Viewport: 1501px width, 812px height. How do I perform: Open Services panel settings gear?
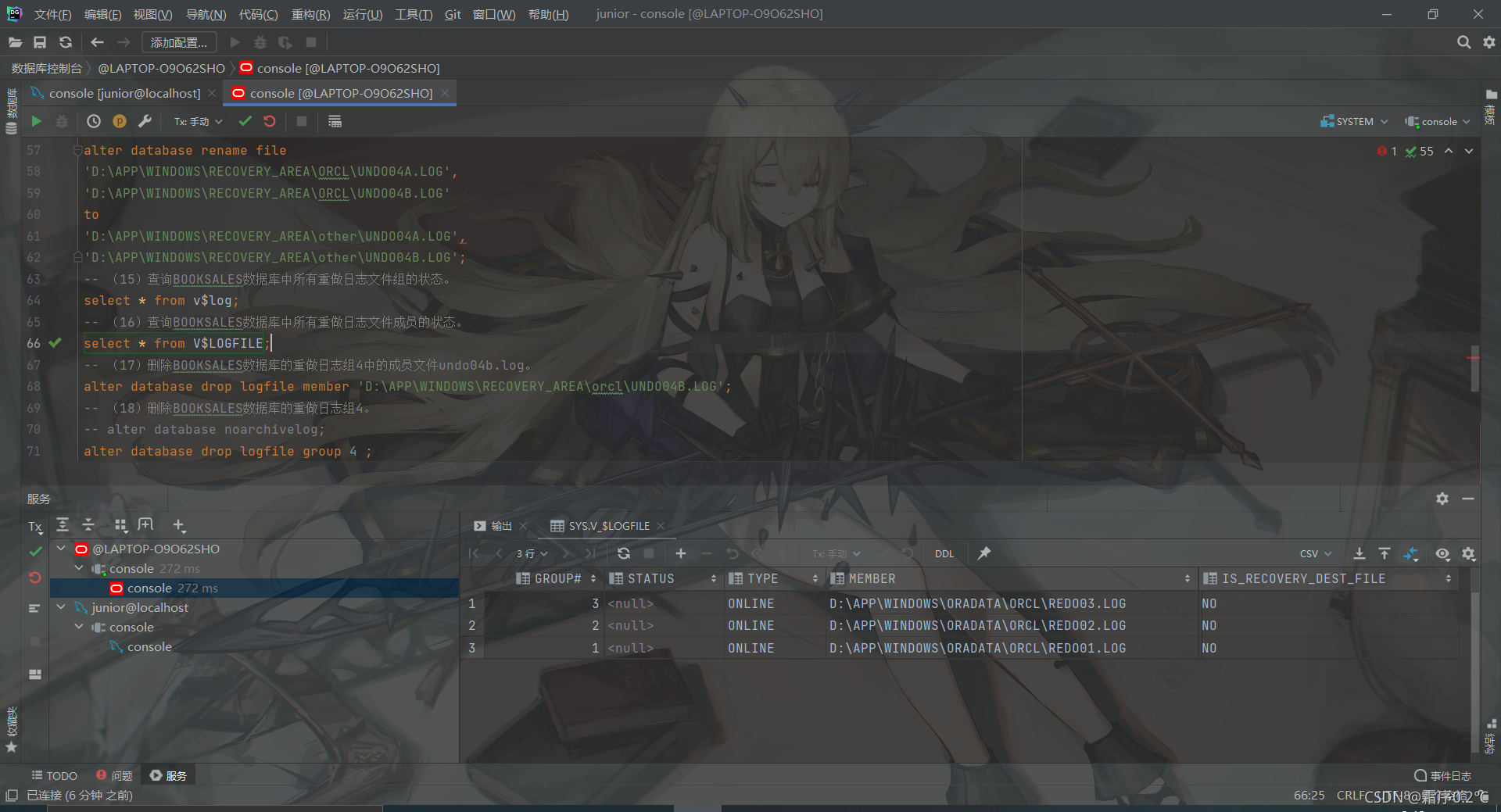1442,499
